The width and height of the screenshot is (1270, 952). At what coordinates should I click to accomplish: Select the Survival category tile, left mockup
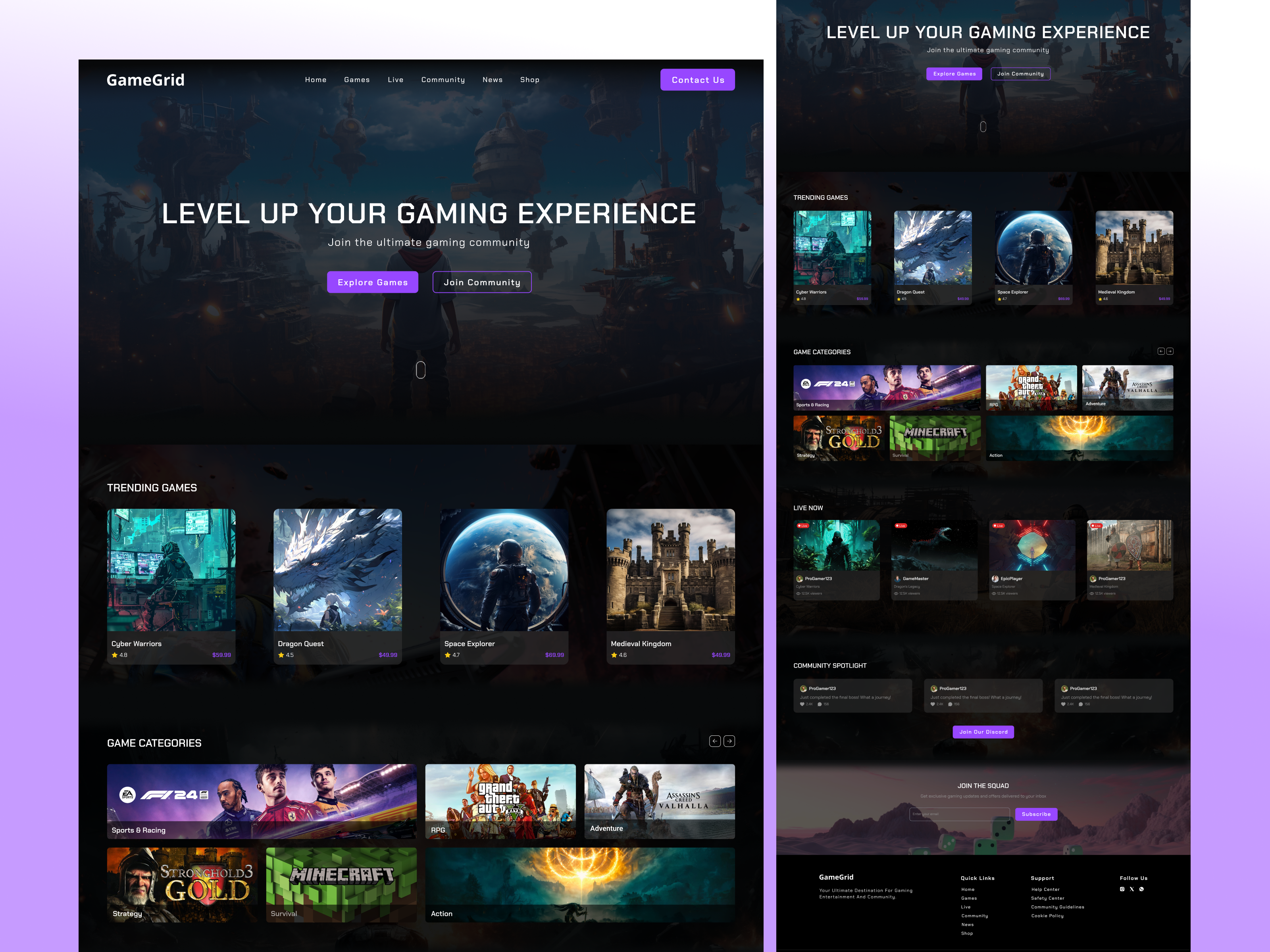[341, 885]
